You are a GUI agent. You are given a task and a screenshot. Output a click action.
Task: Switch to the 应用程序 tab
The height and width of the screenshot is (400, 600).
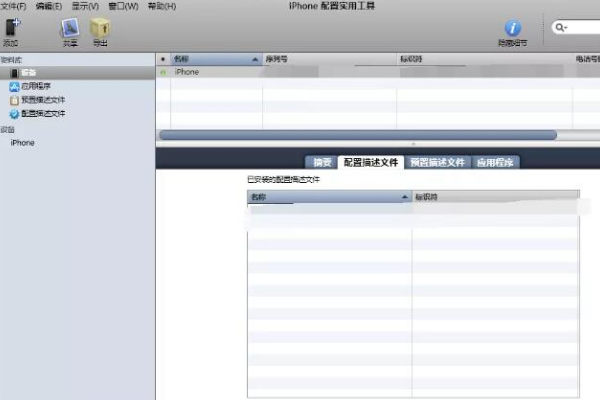pos(496,162)
